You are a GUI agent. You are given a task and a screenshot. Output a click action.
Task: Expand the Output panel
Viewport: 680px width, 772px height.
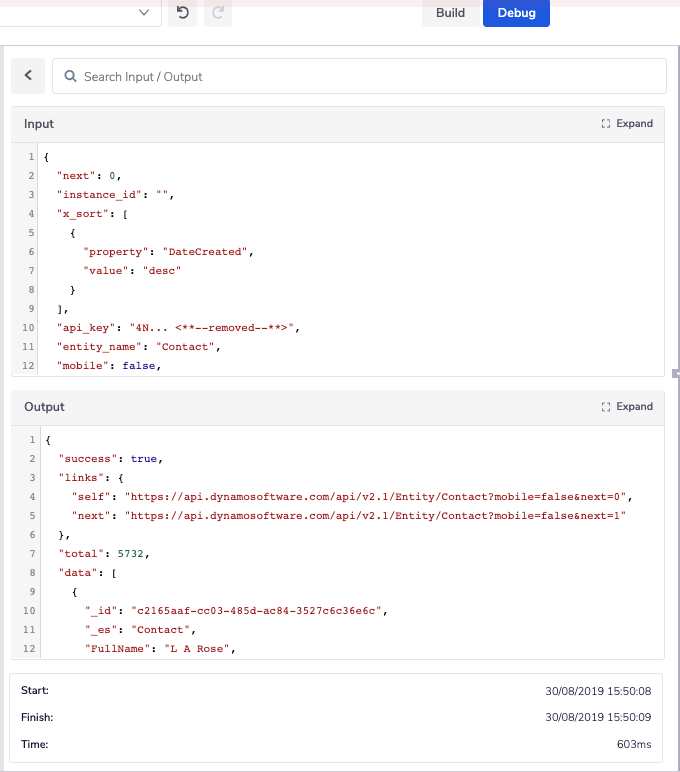tap(627, 407)
